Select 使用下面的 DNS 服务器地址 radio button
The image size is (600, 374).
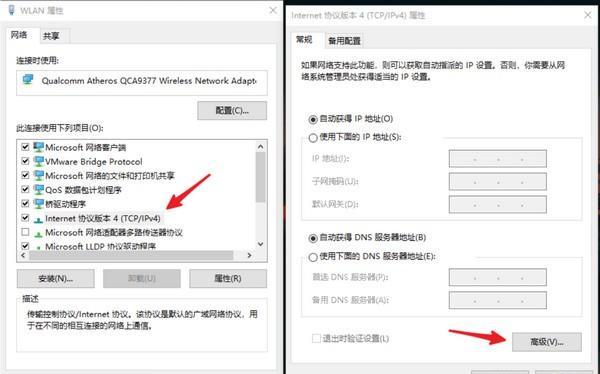click(x=313, y=257)
